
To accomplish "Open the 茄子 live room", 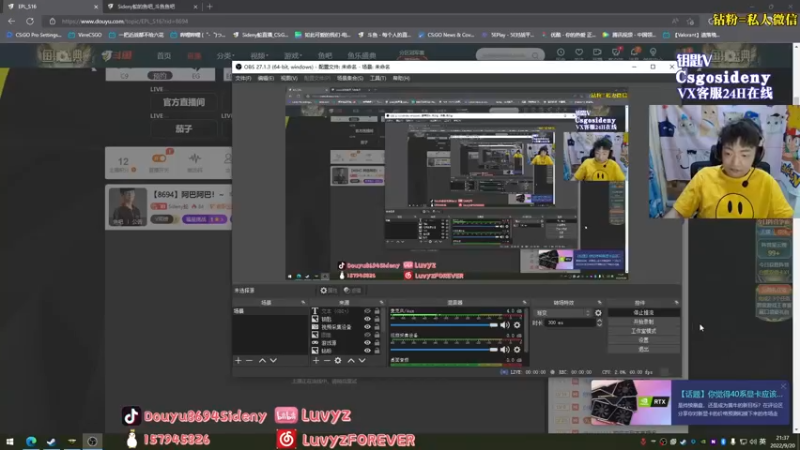I will click(x=184, y=129).
